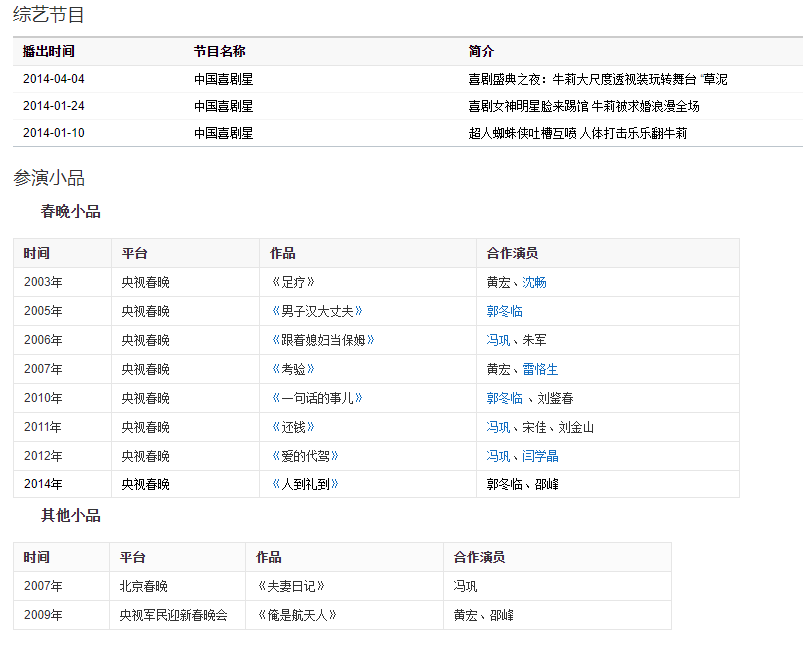Open the 《还钱》 sketch link
The width and height of the screenshot is (812, 650).
click(293, 427)
